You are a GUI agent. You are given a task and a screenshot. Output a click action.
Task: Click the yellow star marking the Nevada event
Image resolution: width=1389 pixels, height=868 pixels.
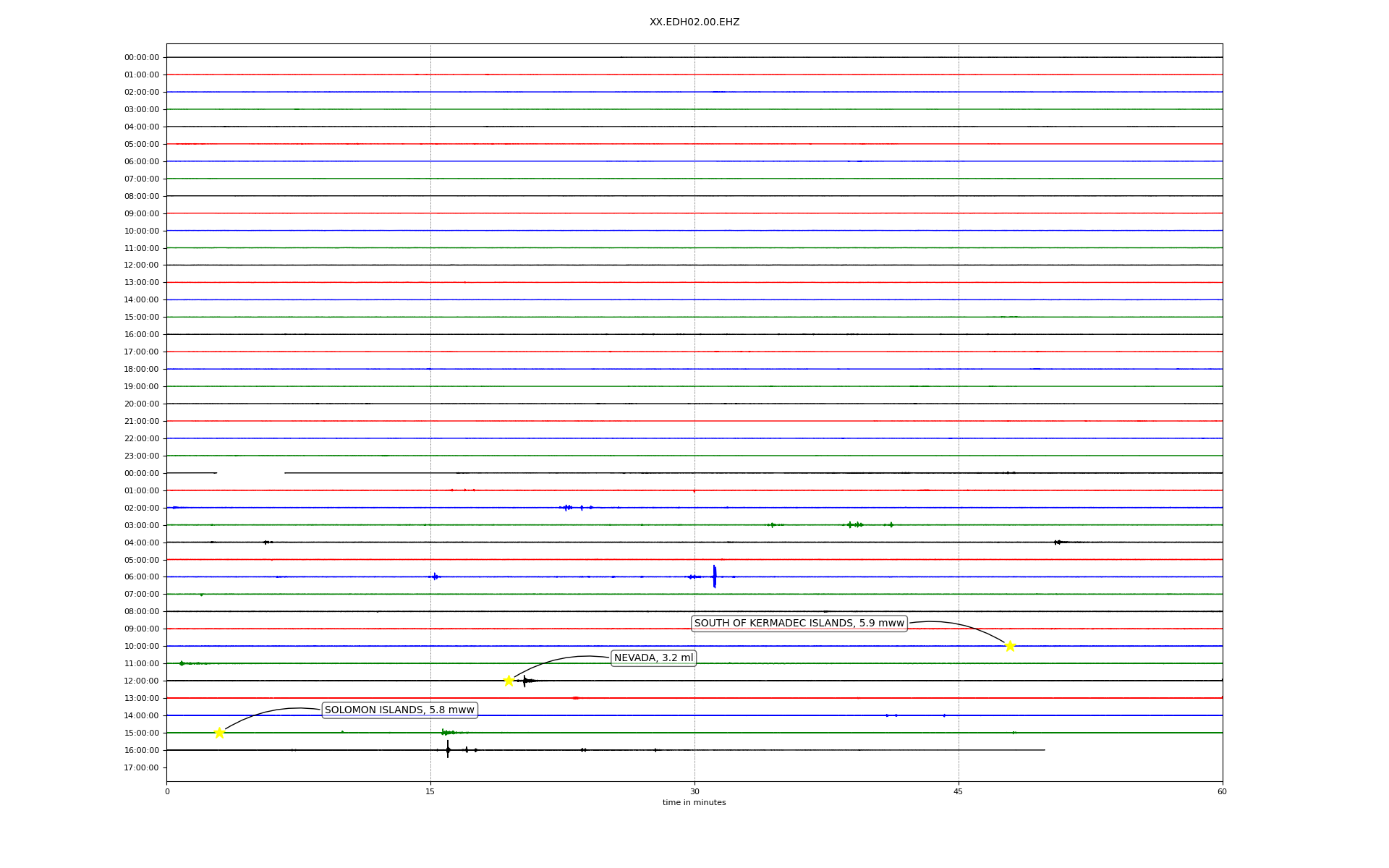(509, 681)
